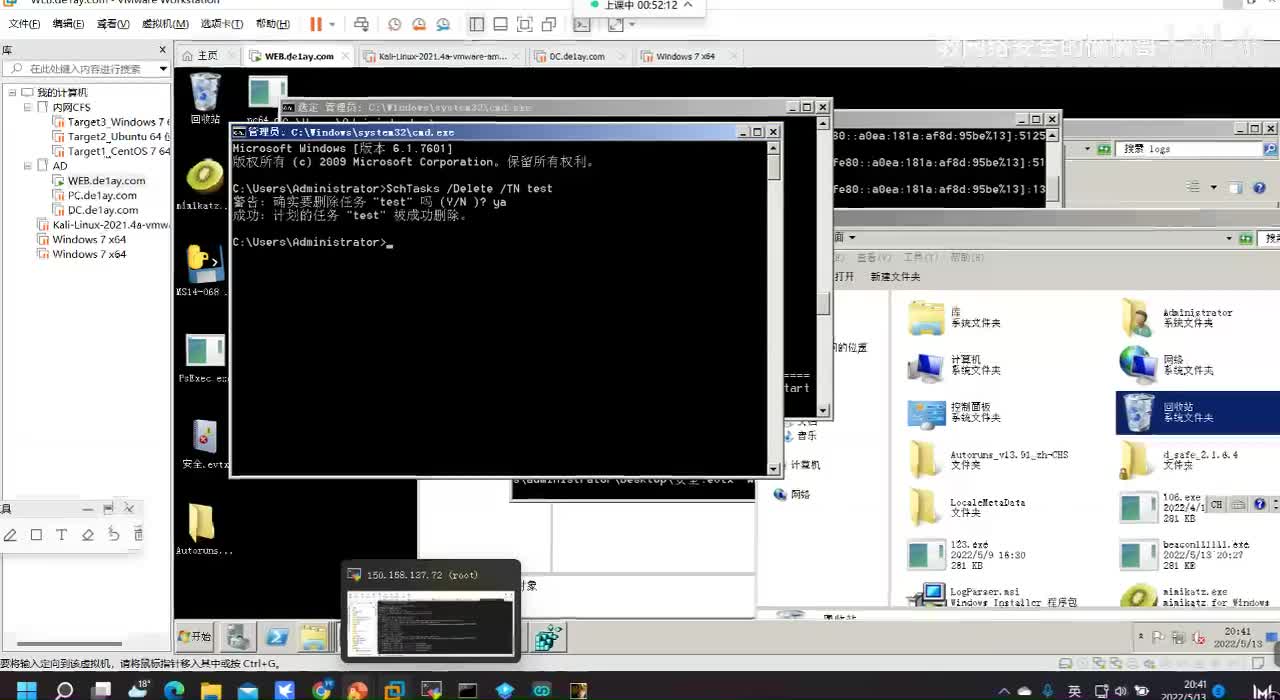Click the guest 开始 start button
Image resolution: width=1280 pixels, height=700 pixels.
pos(196,636)
